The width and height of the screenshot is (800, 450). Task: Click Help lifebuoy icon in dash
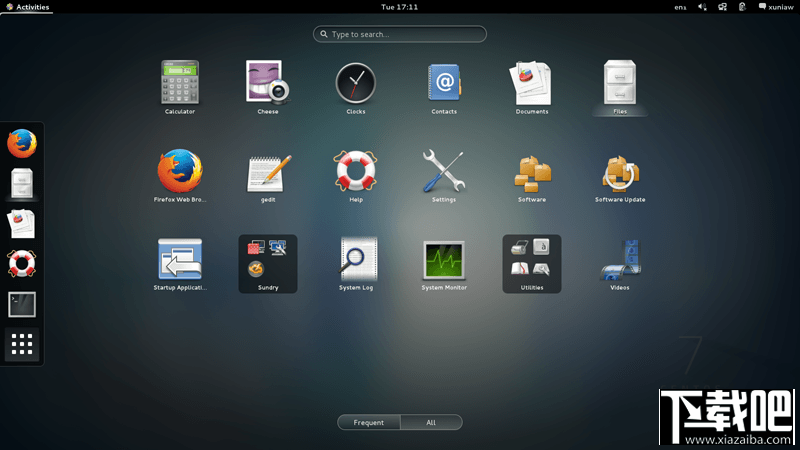point(22,264)
